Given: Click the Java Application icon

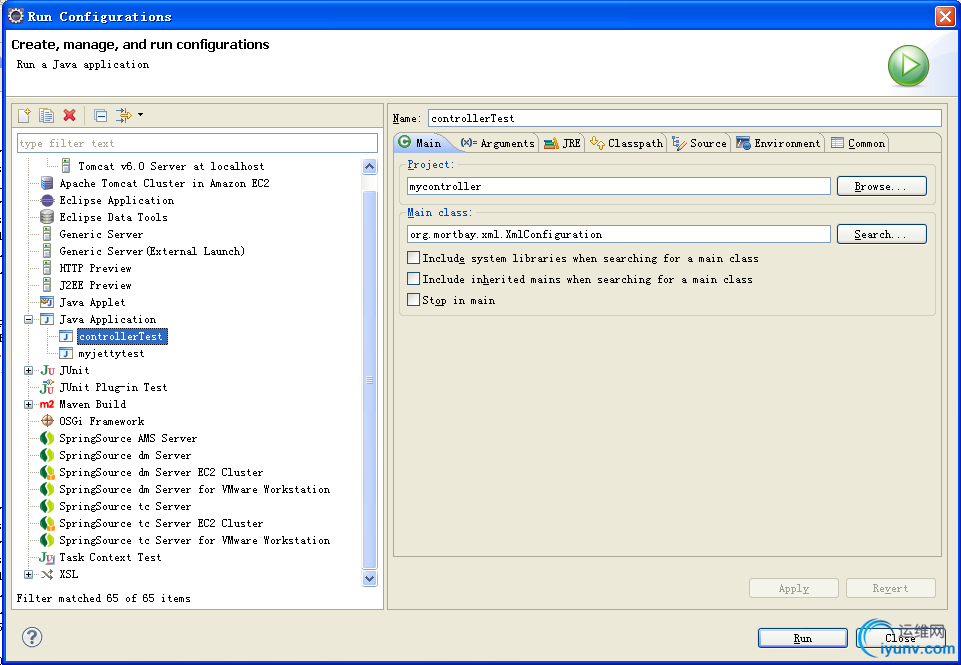Looking at the screenshot, I should 47,319.
